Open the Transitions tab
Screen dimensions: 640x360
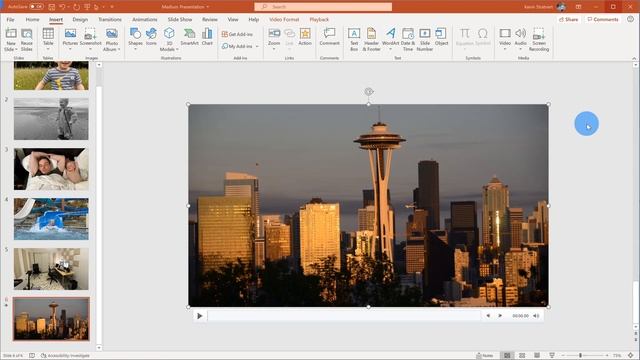[110, 20]
